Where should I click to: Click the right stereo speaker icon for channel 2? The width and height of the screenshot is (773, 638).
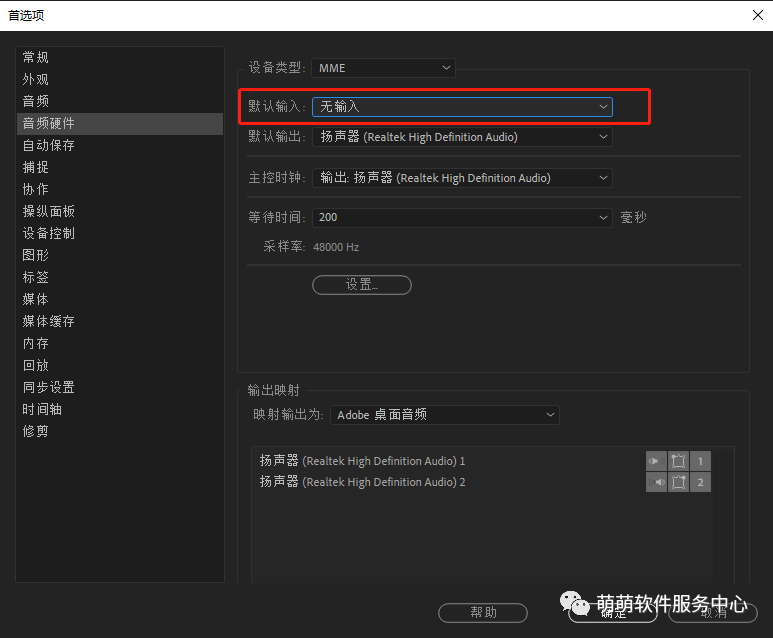[656, 482]
